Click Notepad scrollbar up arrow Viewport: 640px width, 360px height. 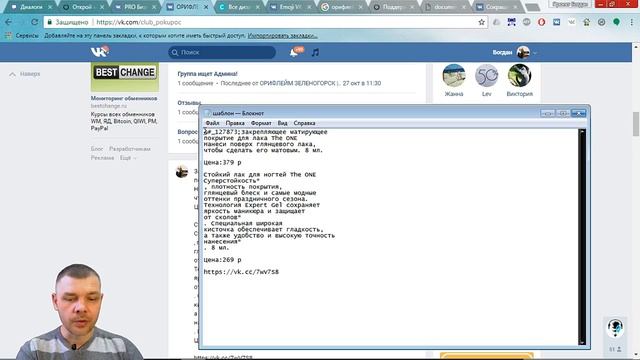tap(582, 132)
